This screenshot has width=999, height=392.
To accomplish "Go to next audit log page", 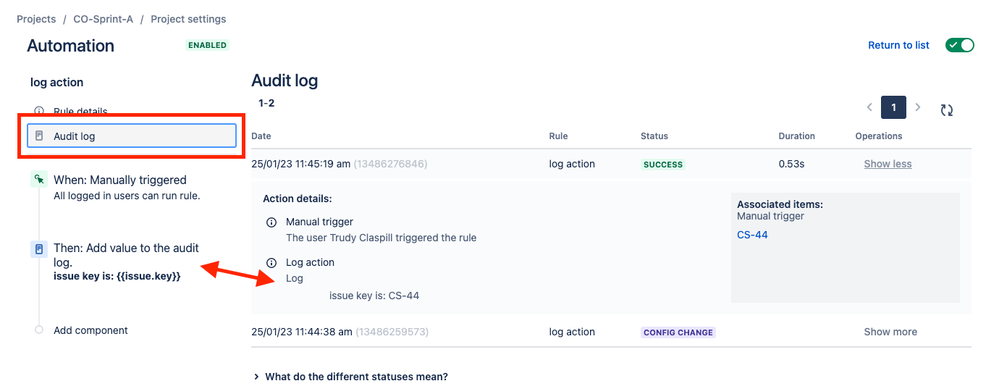I will [x=917, y=107].
